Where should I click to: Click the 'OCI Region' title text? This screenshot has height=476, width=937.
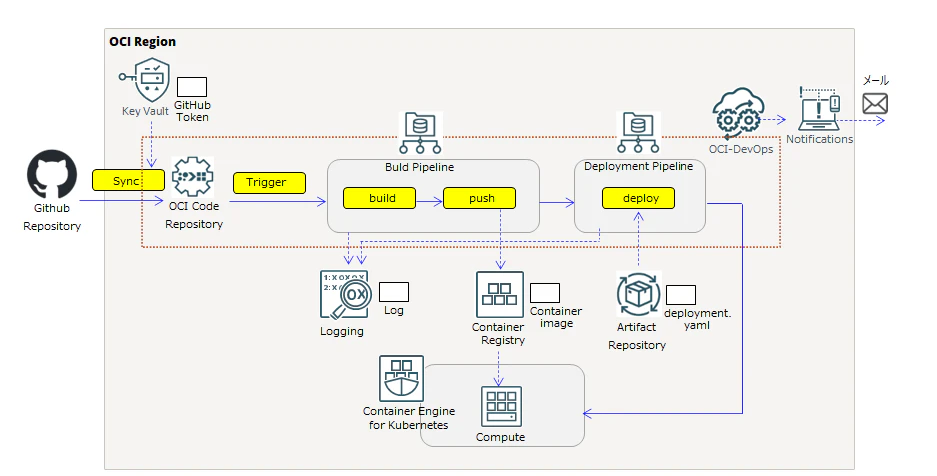[x=142, y=42]
